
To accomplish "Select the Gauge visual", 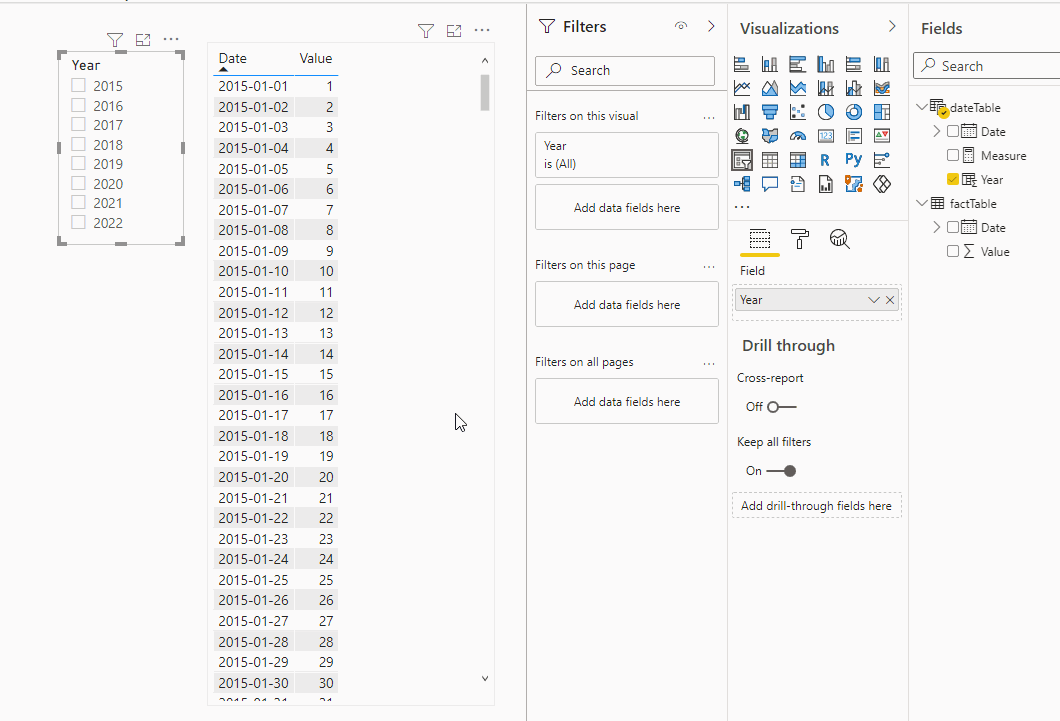I will click(x=798, y=136).
